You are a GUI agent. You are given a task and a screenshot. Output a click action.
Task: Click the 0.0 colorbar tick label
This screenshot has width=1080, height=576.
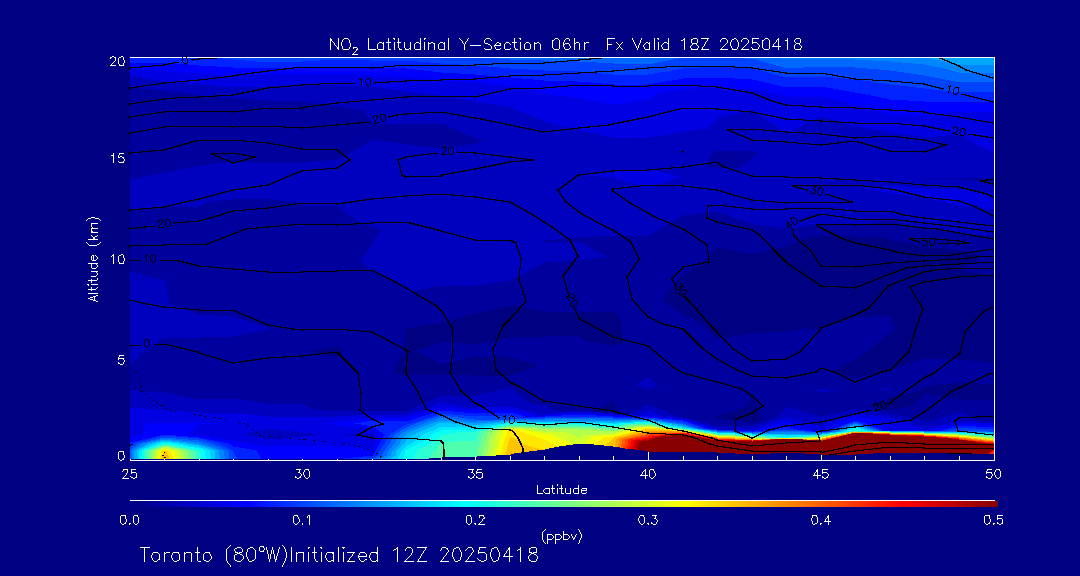coord(129,520)
